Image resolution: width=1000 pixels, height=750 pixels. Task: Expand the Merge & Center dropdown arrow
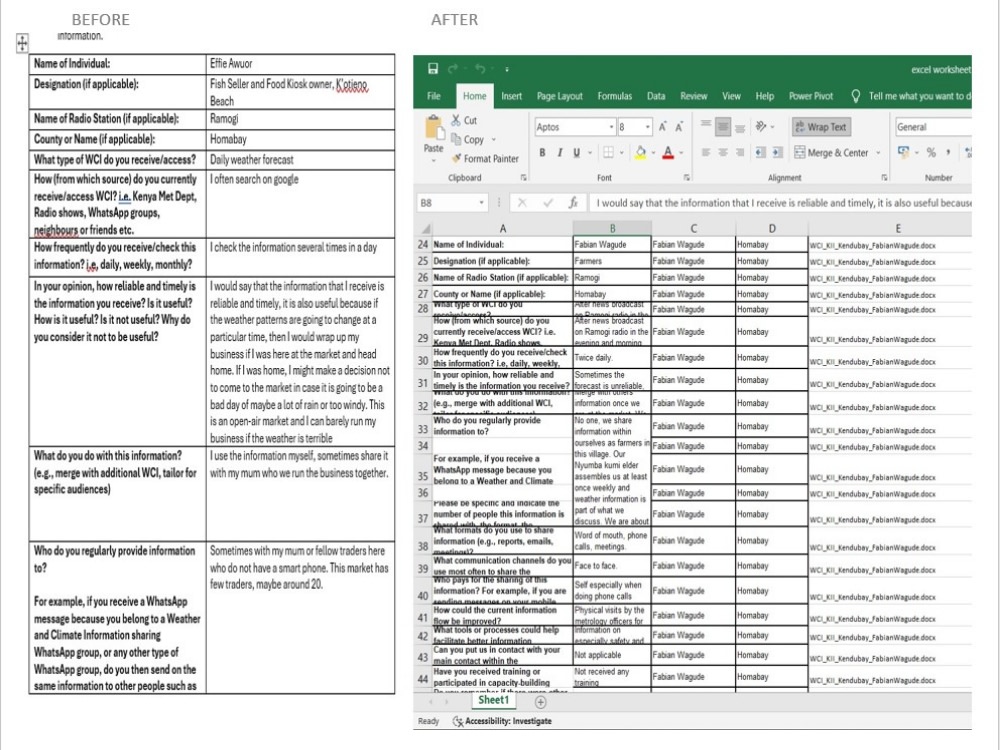[x=878, y=153]
